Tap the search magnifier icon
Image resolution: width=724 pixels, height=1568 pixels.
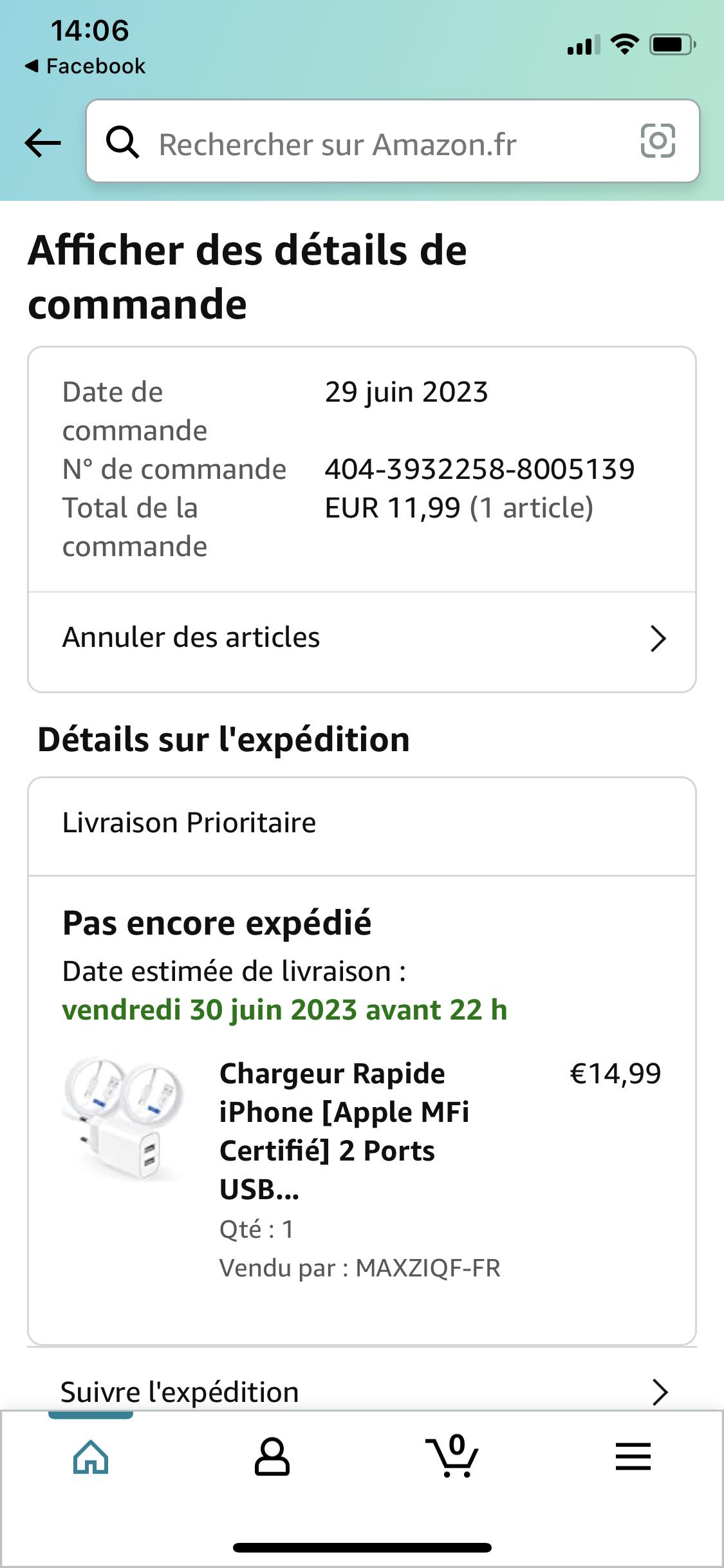122,142
